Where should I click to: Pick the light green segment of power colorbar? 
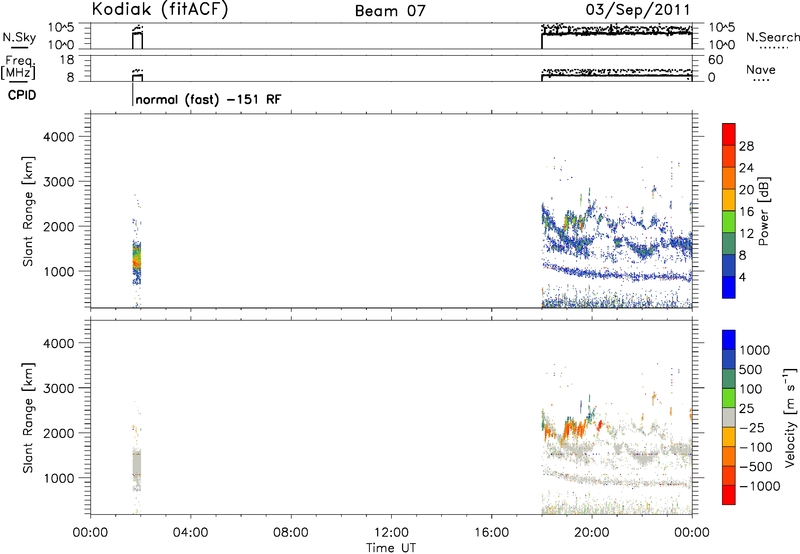(729, 222)
